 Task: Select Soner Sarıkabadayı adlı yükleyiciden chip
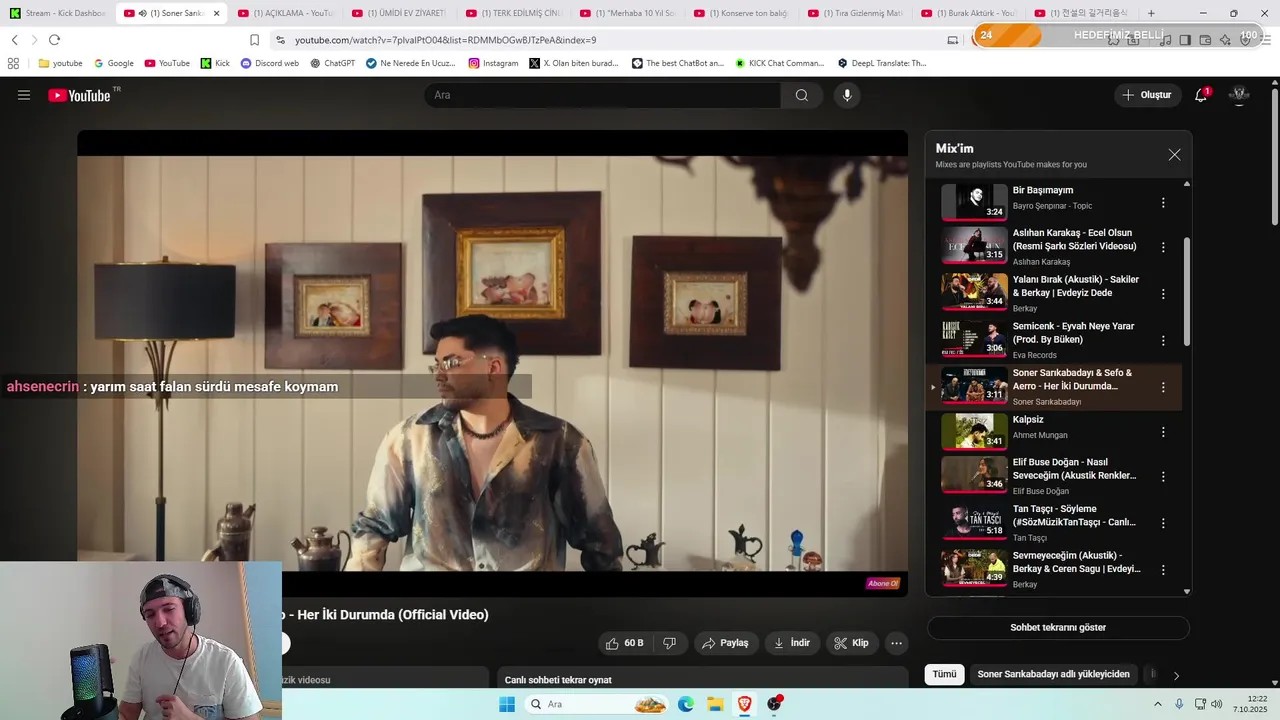pyautogui.click(x=1054, y=674)
